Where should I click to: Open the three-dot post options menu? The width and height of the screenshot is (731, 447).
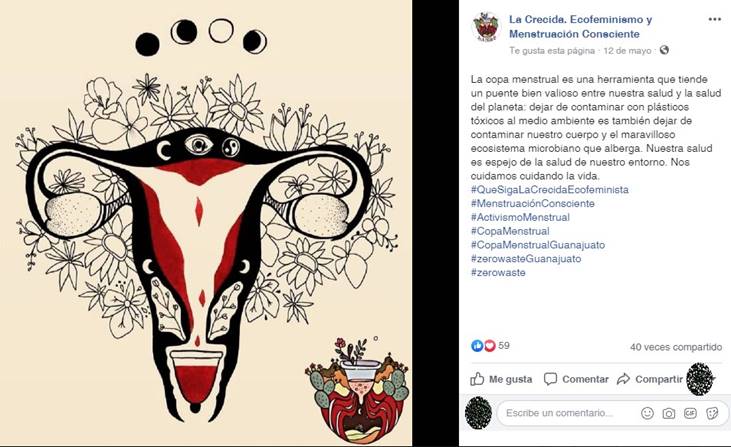point(714,20)
